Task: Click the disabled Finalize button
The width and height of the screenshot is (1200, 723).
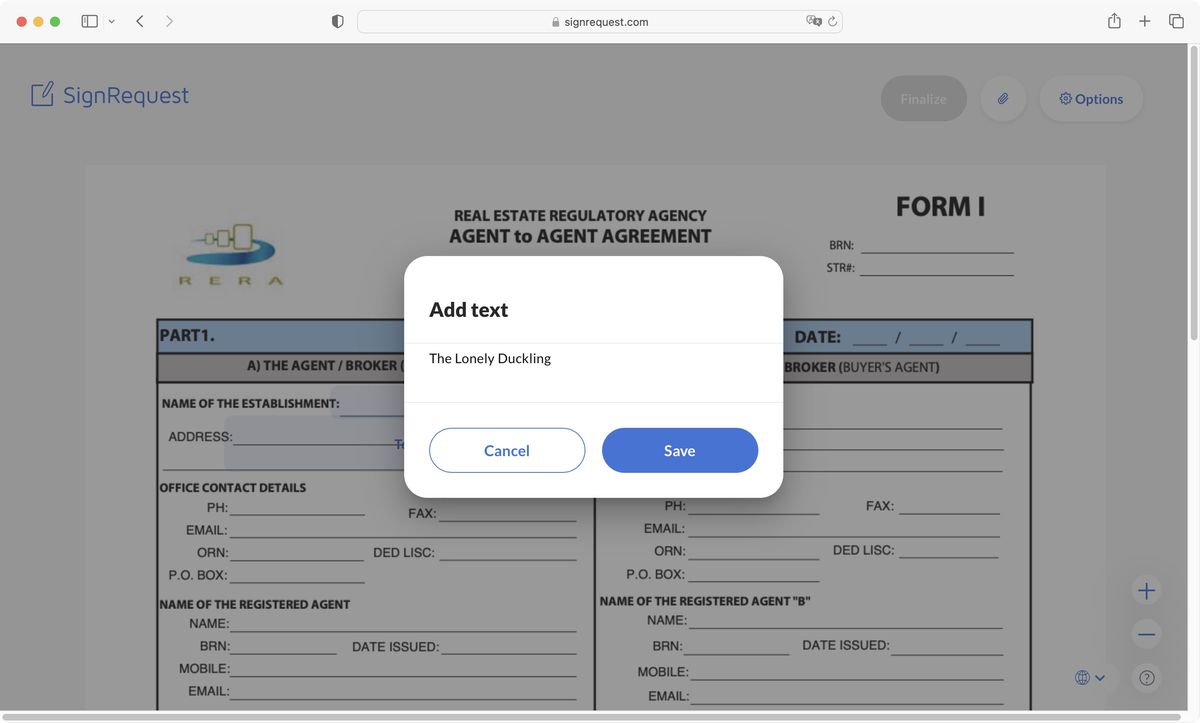Action: [923, 98]
